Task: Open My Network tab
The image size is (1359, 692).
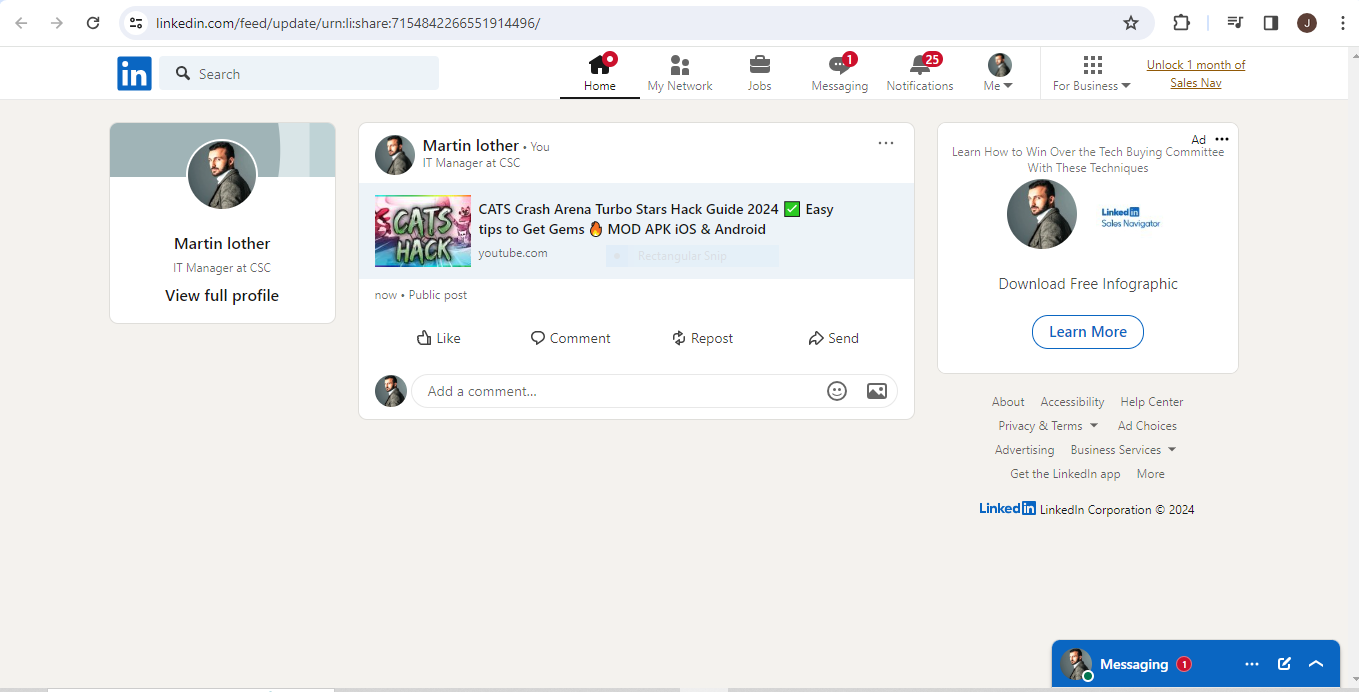Action: [x=680, y=73]
